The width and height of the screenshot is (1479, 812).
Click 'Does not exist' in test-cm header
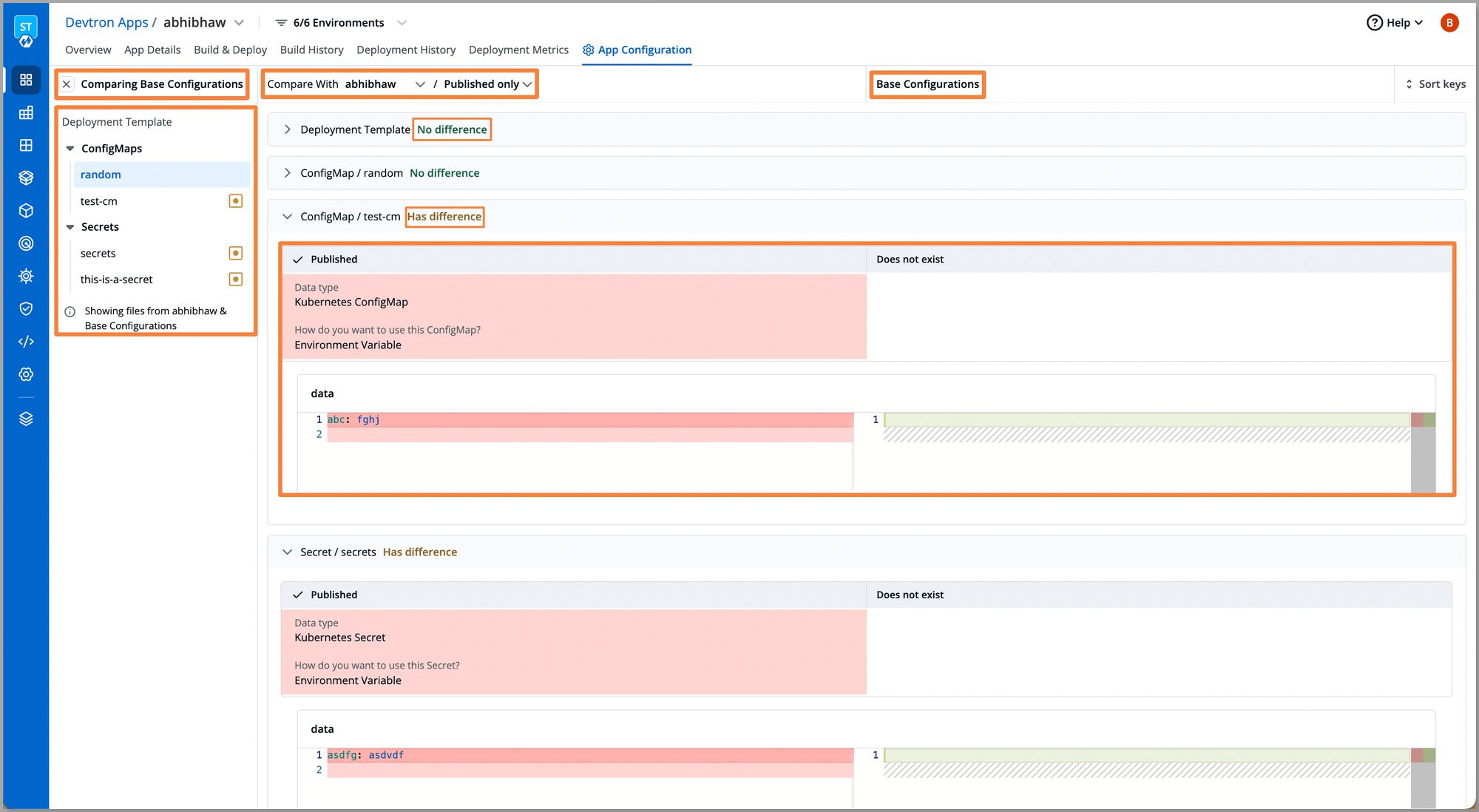910,260
